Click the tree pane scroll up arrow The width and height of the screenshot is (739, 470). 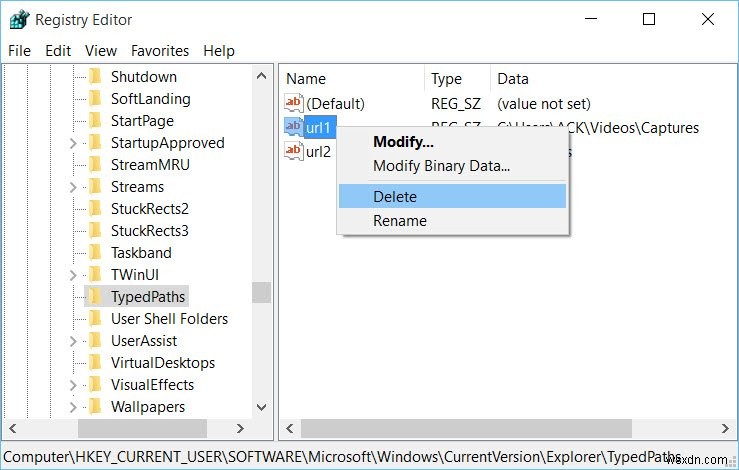[x=262, y=76]
